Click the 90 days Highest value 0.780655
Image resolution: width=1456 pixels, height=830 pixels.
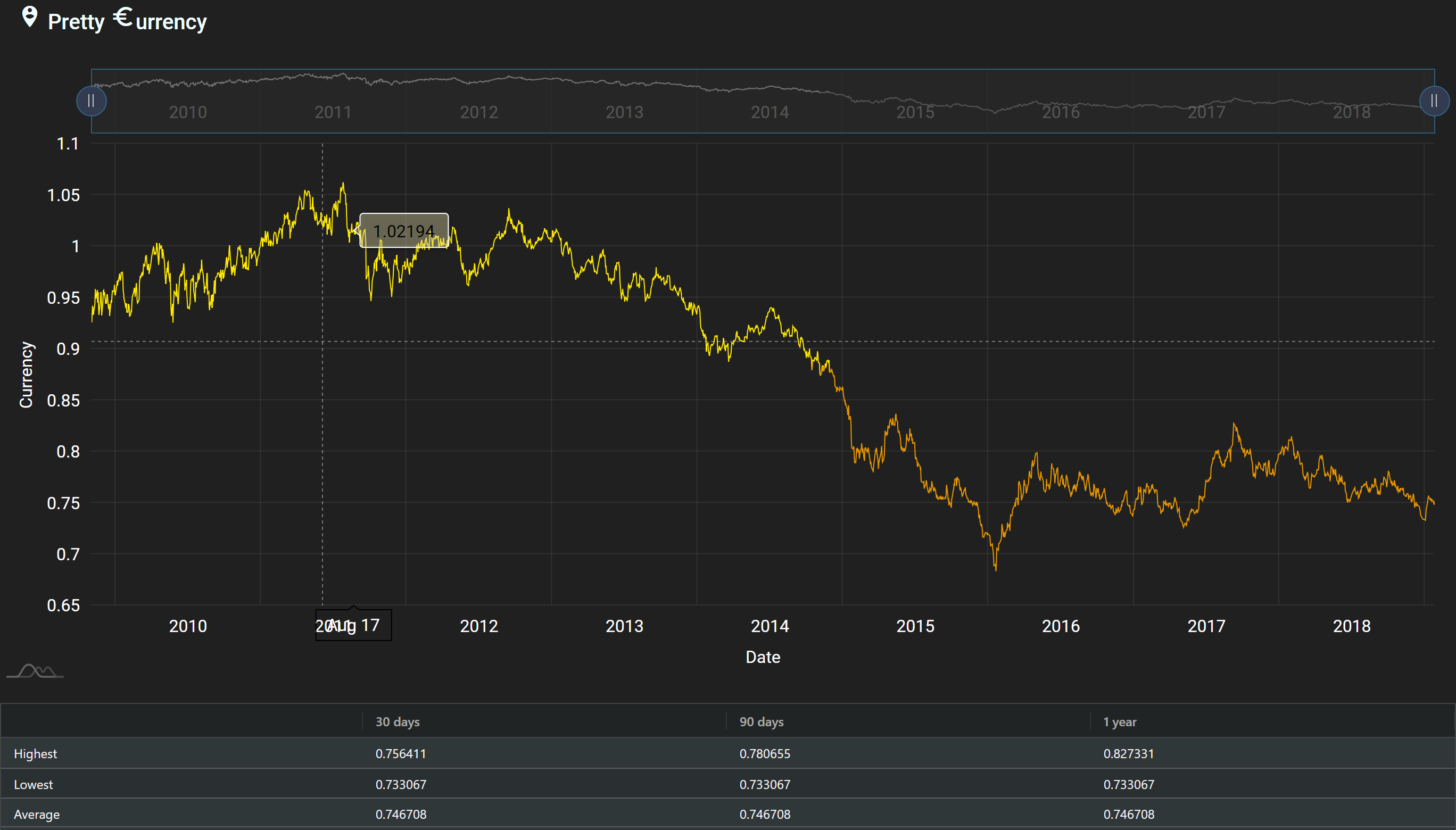[x=765, y=753]
